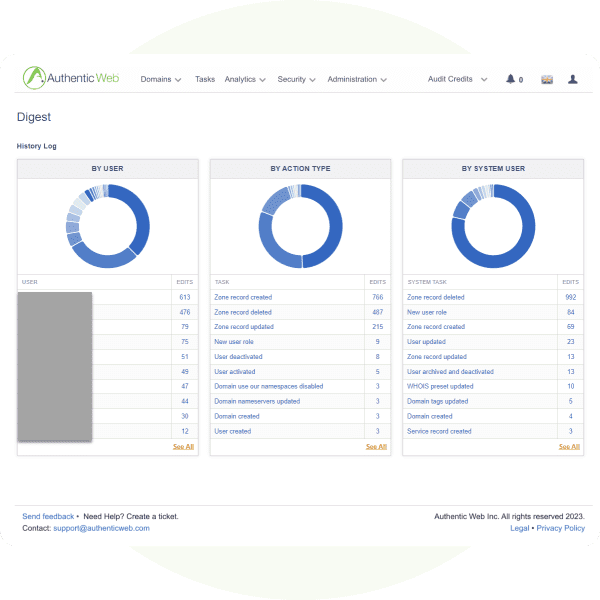Select the WHOIS preset updated row

440,386
